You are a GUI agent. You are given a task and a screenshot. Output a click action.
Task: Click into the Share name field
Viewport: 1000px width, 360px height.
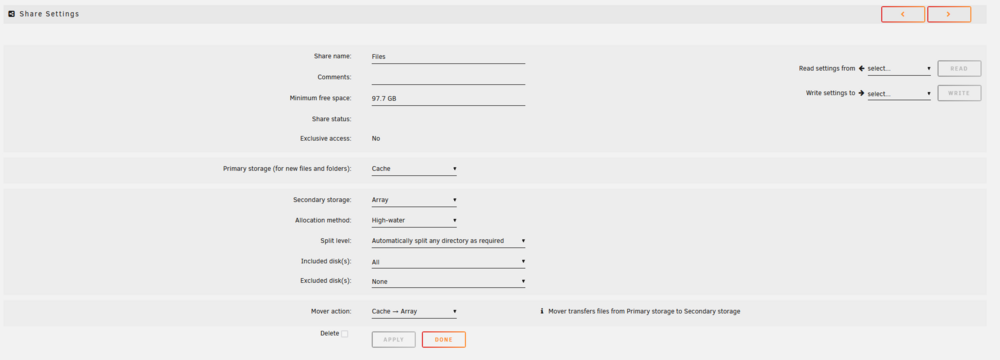448,56
